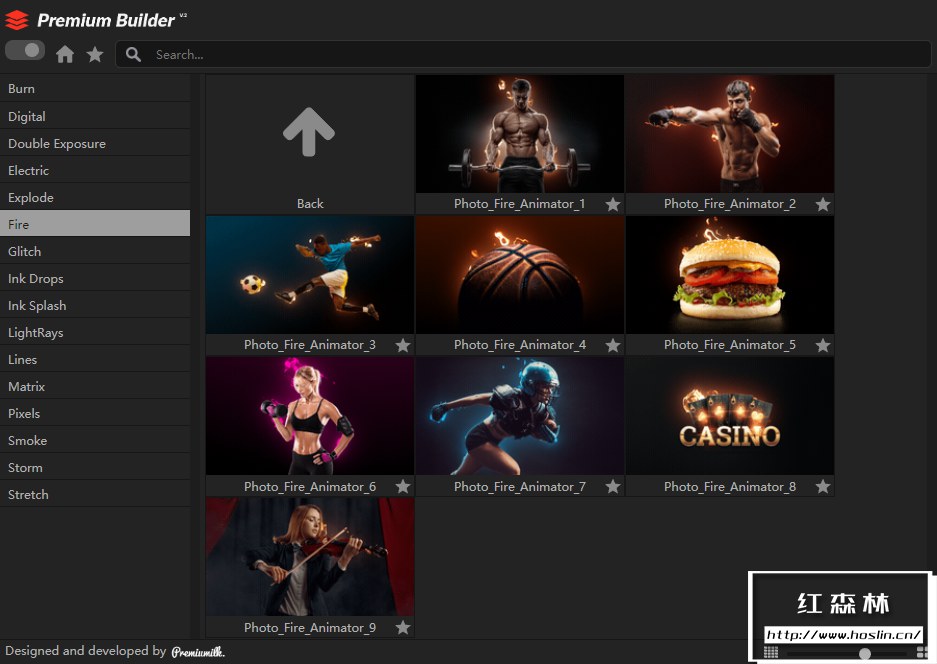Open the Stretch category
This screenshot has height=664, width=937.
(95, 494)
